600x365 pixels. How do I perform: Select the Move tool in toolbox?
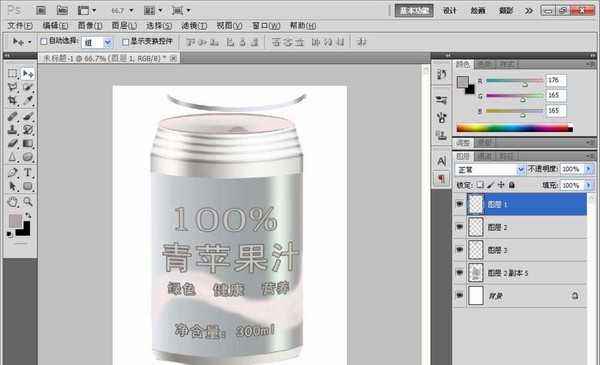28,73
